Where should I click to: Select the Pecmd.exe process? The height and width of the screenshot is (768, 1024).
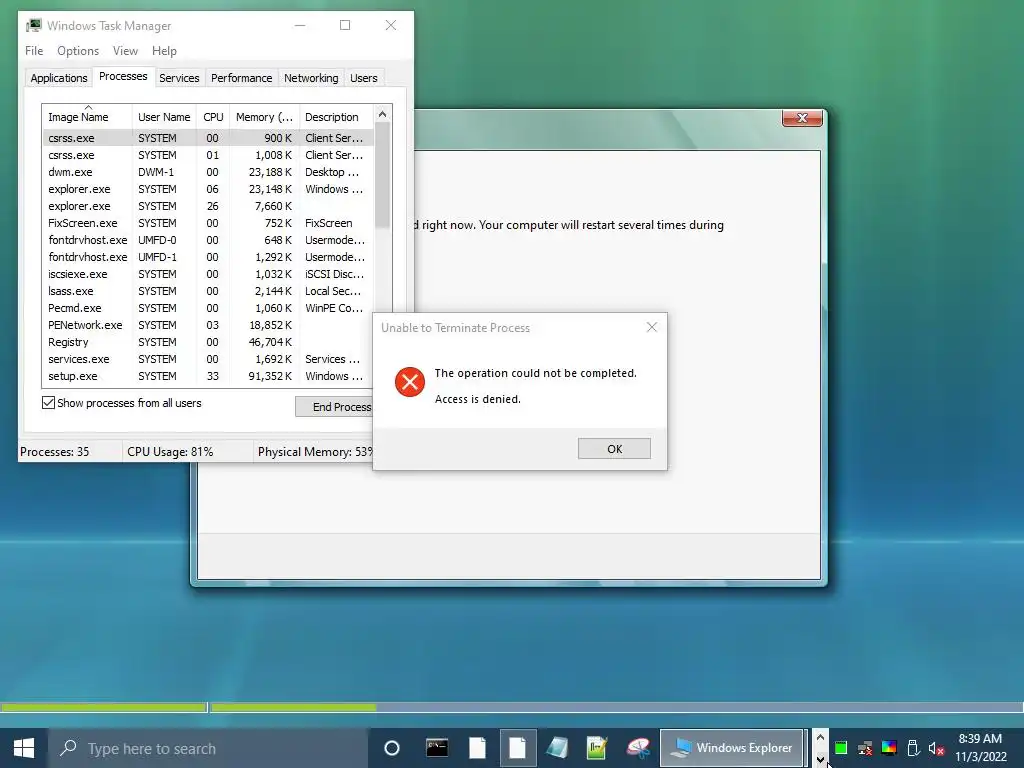(208, 308)
